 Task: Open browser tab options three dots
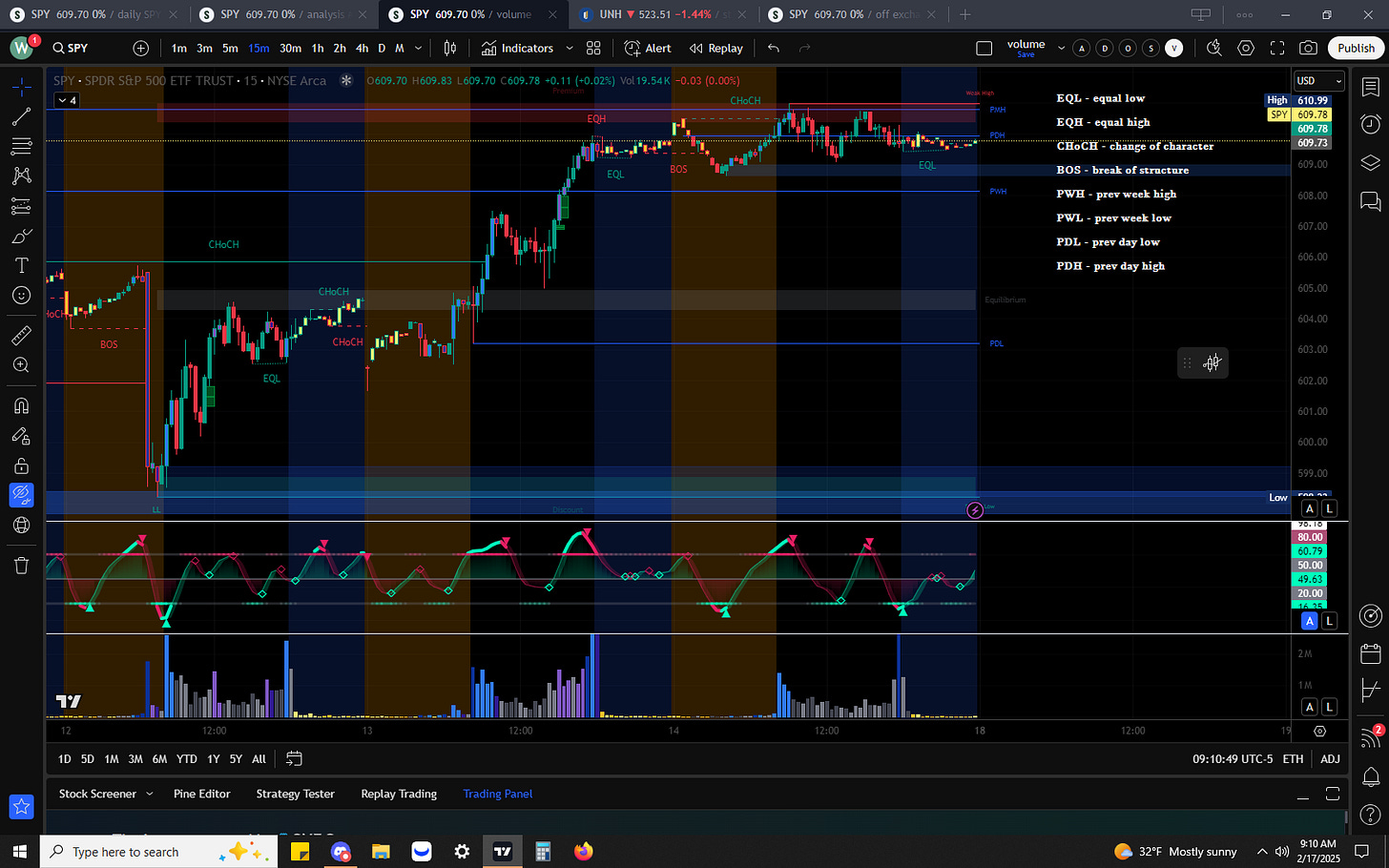(x=1245, y=14)
